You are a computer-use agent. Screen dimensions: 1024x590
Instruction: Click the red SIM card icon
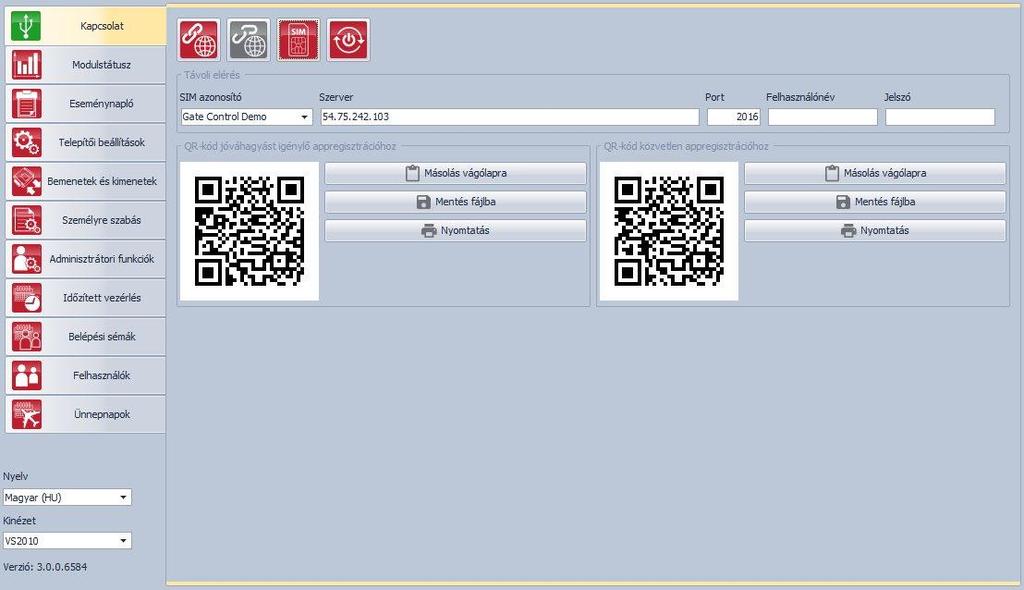(298, 40)
